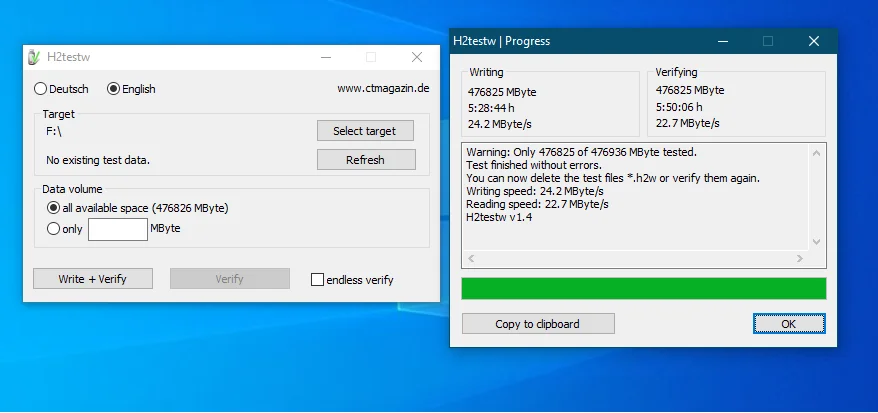Click the Select target button
The height and width of the screenshot is (413, 878).
tap(365, 131)
